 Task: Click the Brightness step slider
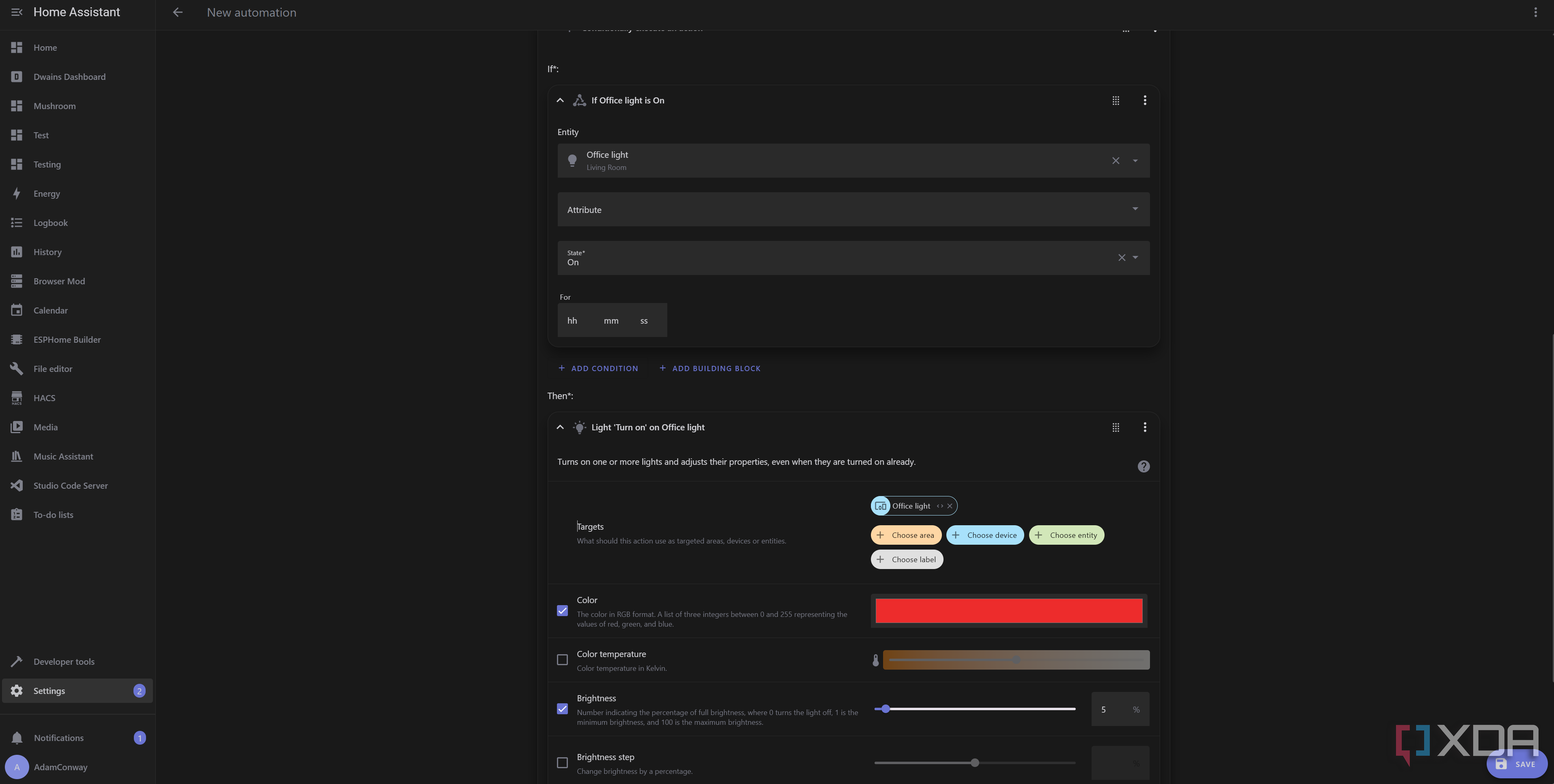coord(975,763)
